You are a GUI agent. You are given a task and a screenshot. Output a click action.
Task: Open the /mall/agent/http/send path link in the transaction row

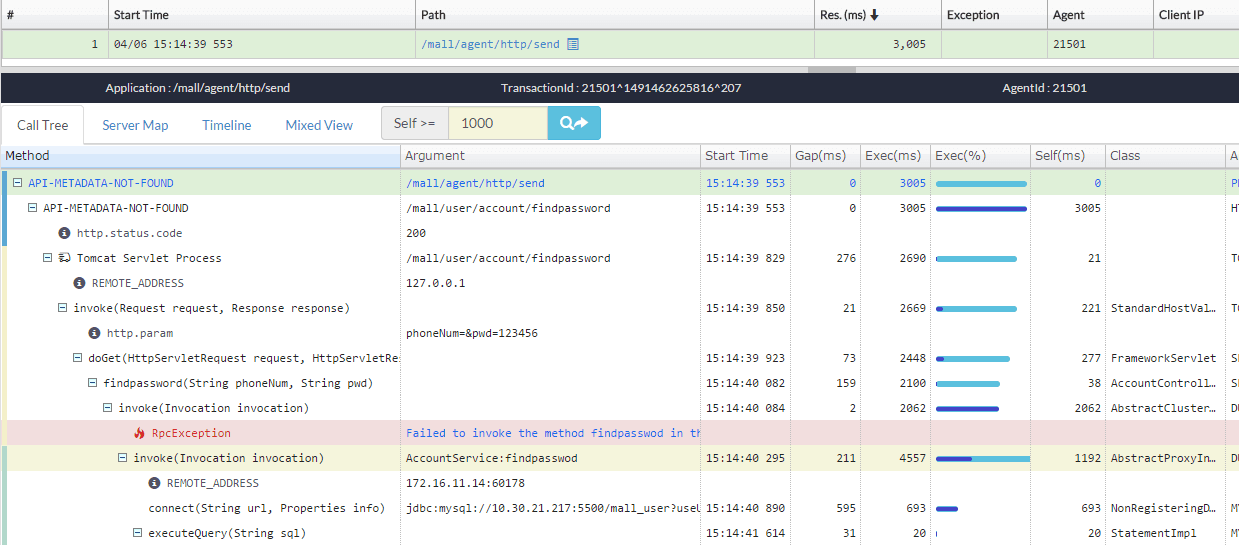point(489,44)
